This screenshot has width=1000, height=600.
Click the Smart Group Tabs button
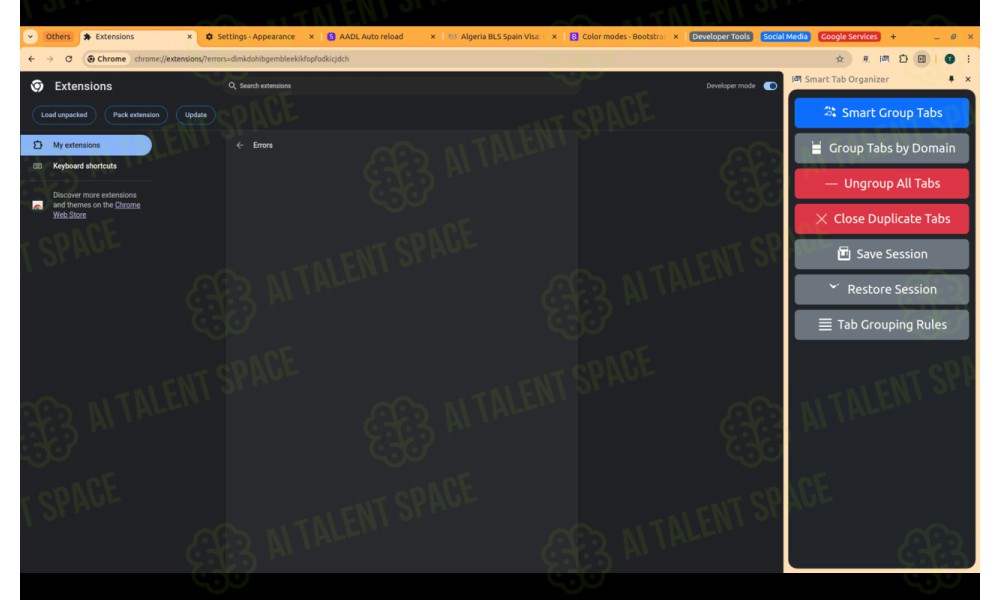click(x=881, y=113)
